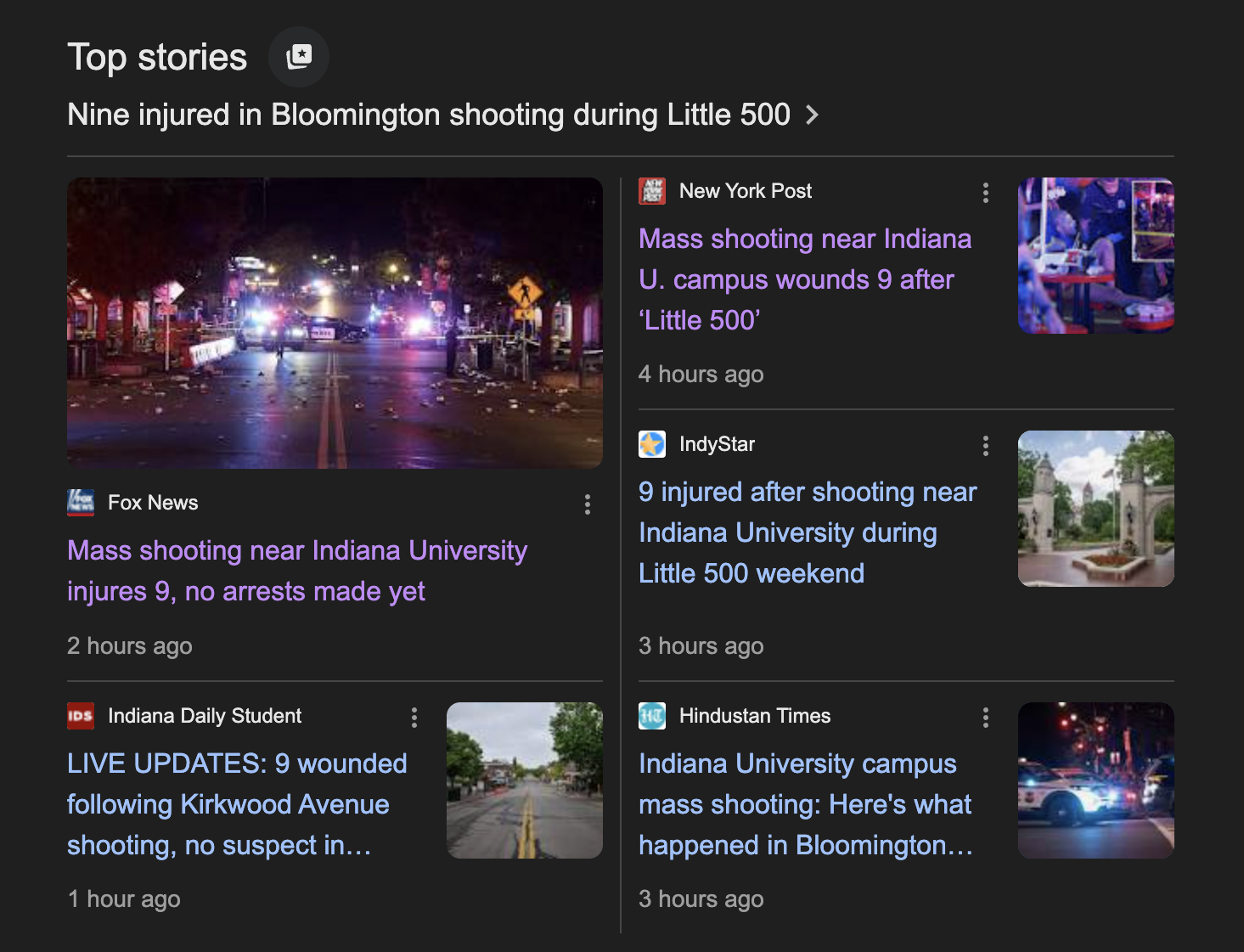The width and height of the screenshot is (1244, 952).
Task: Click the saved stories icon beside Top stories
Action: 299,57
